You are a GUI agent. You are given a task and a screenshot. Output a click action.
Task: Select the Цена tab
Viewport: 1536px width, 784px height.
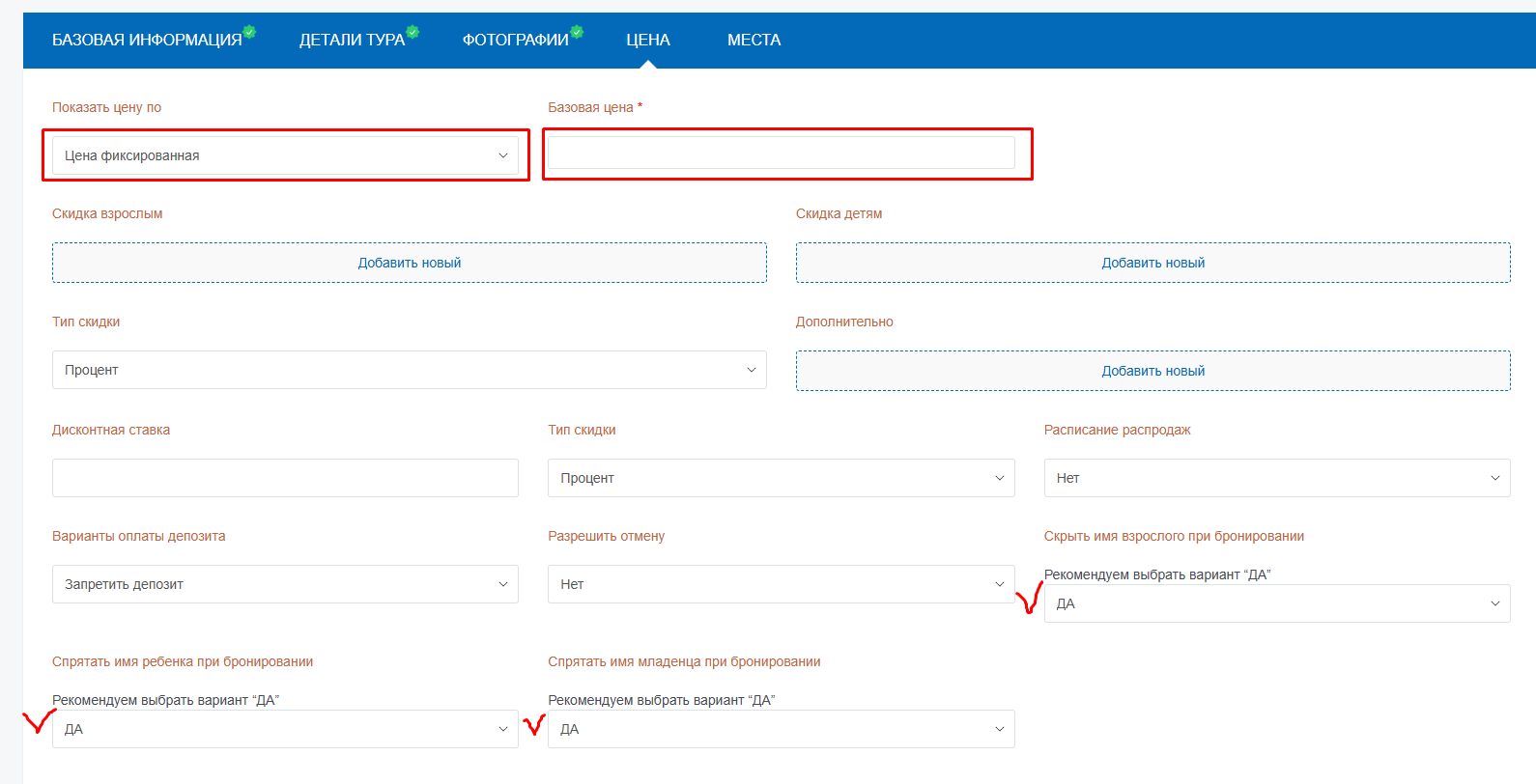[647, 40]
